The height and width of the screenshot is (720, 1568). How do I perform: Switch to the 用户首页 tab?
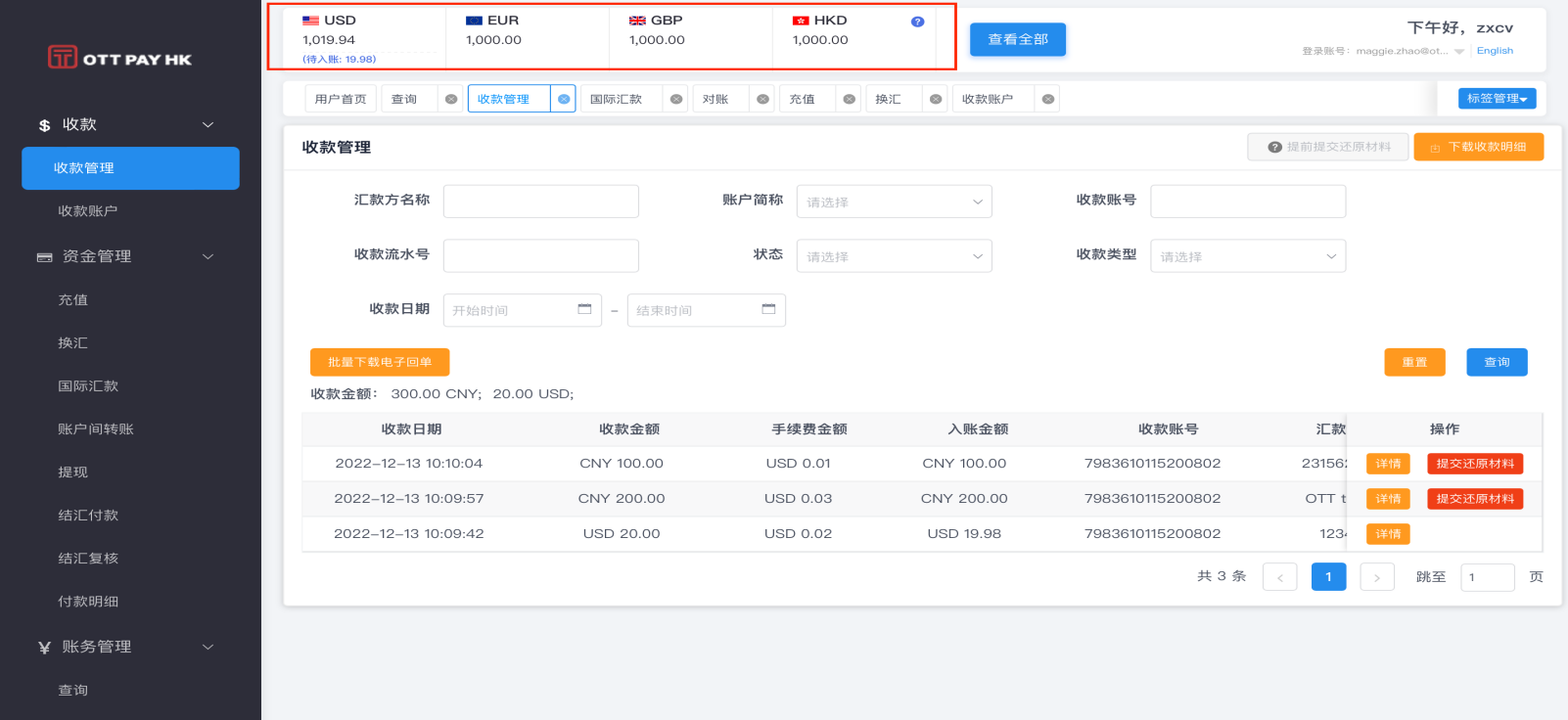[341, 99]
